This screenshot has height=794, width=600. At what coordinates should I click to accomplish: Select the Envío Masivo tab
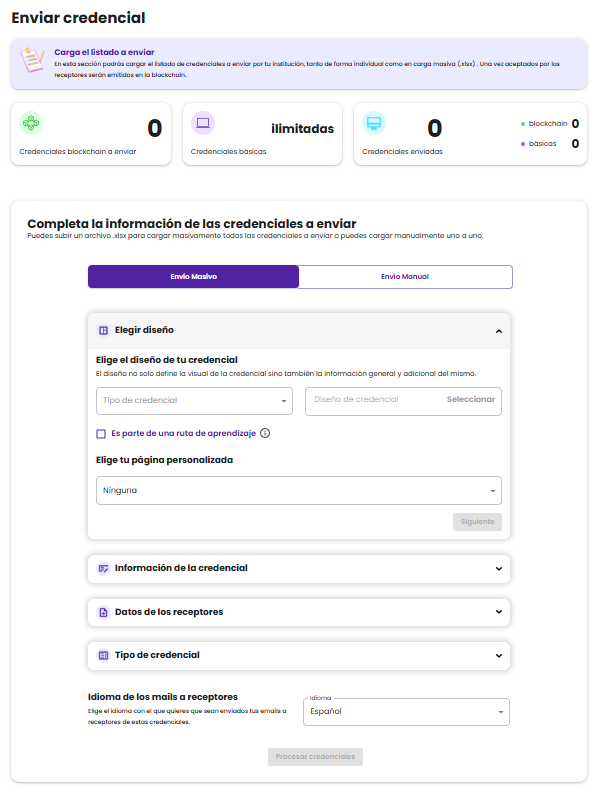click(193, 277)
